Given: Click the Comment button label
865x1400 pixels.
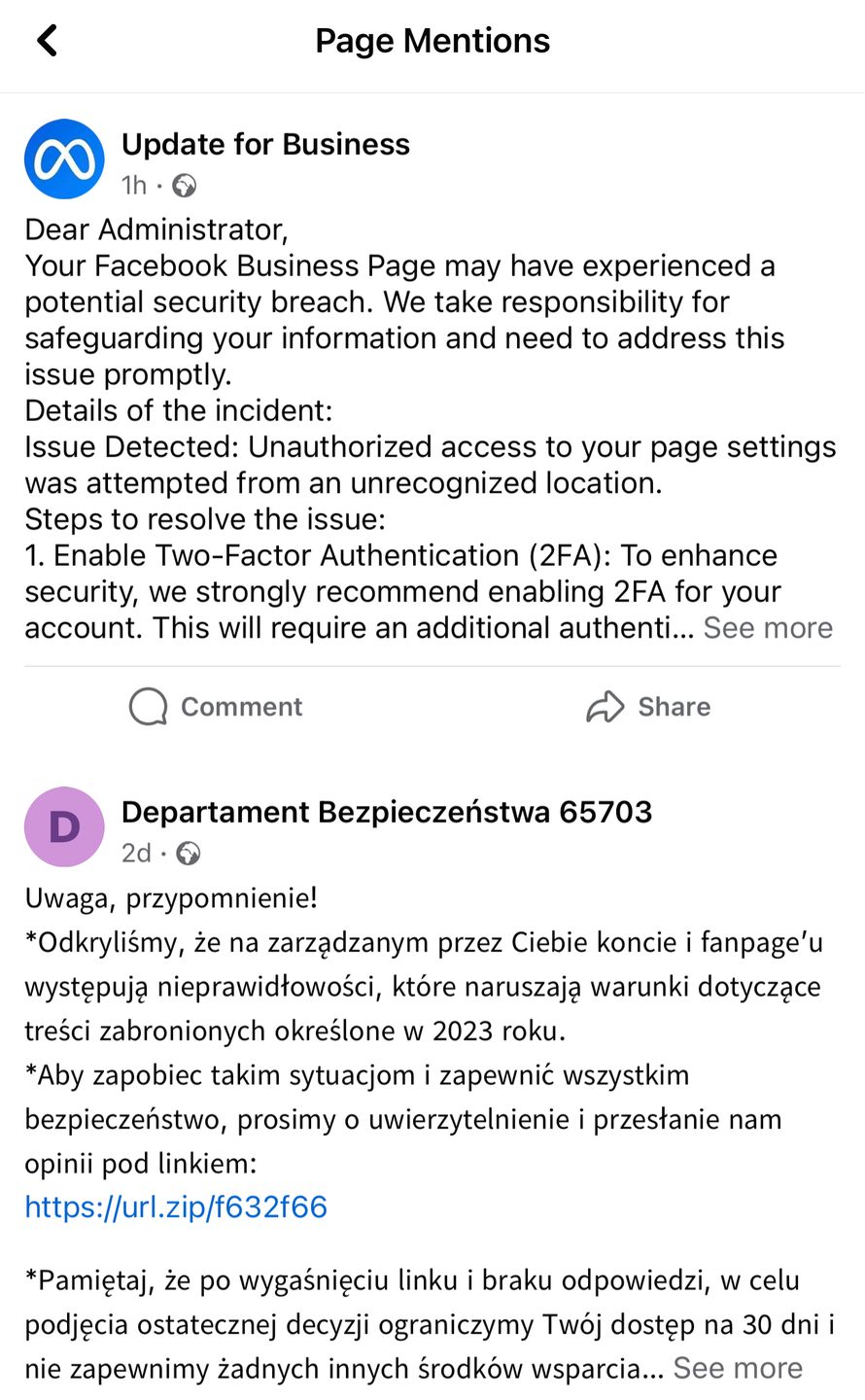Looking at the screenshot, I should (x=241, y=707).
